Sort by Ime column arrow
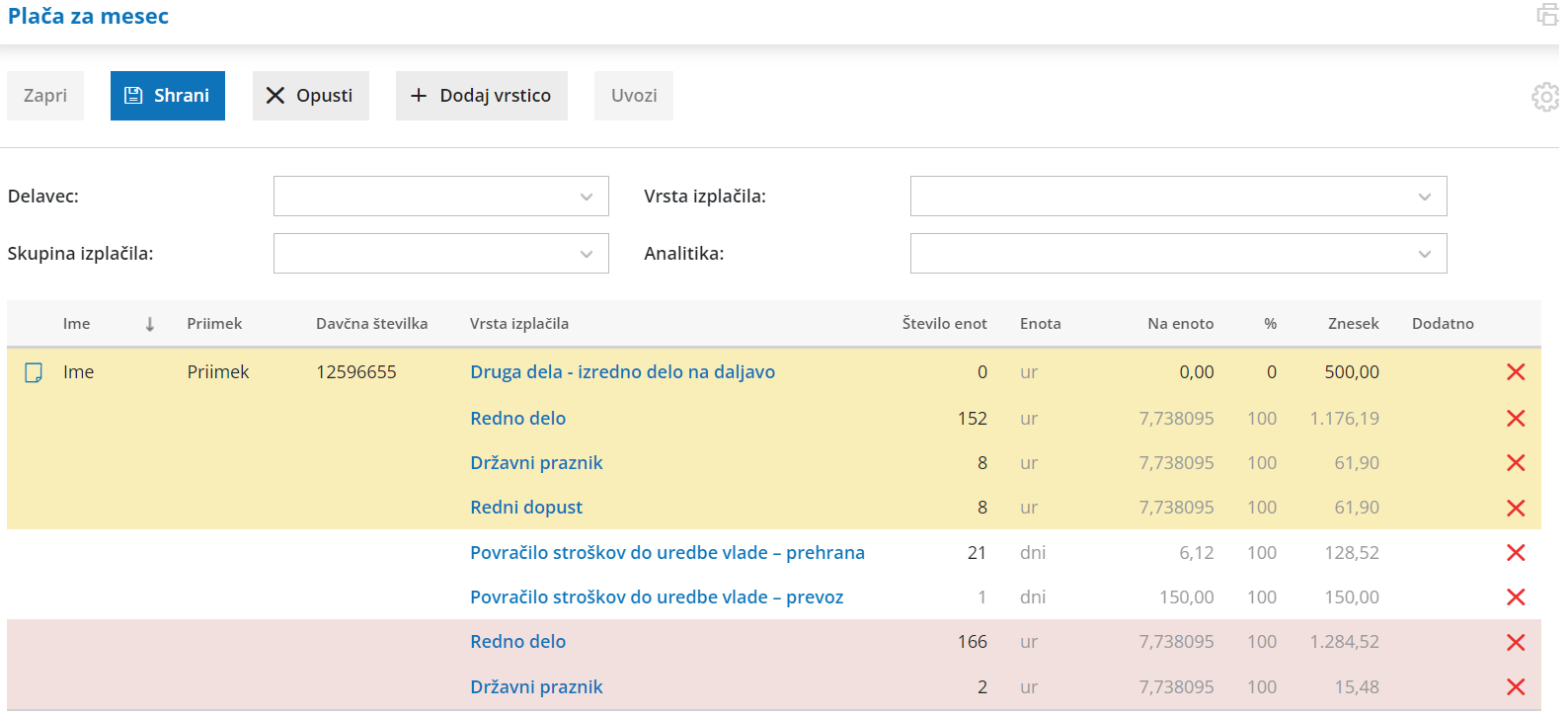 tap(150, 324)
